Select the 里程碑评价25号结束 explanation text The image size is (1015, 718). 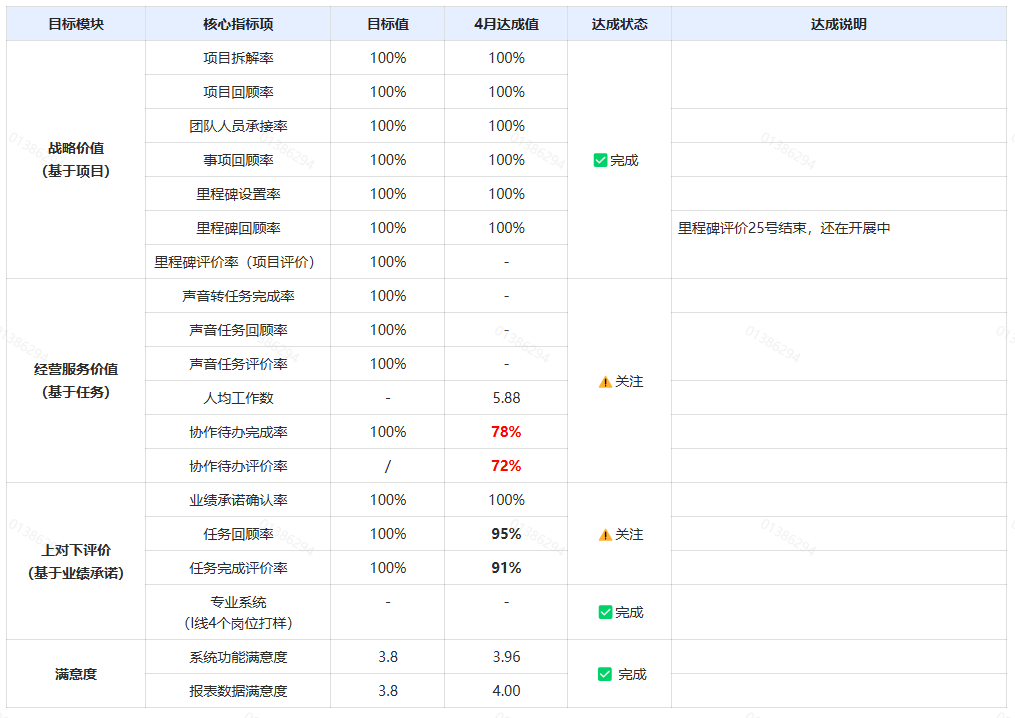(x=786, y=227)
